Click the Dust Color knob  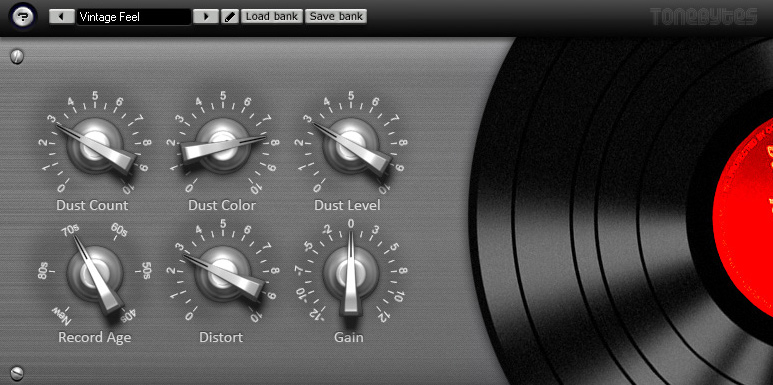click(223, 145)
